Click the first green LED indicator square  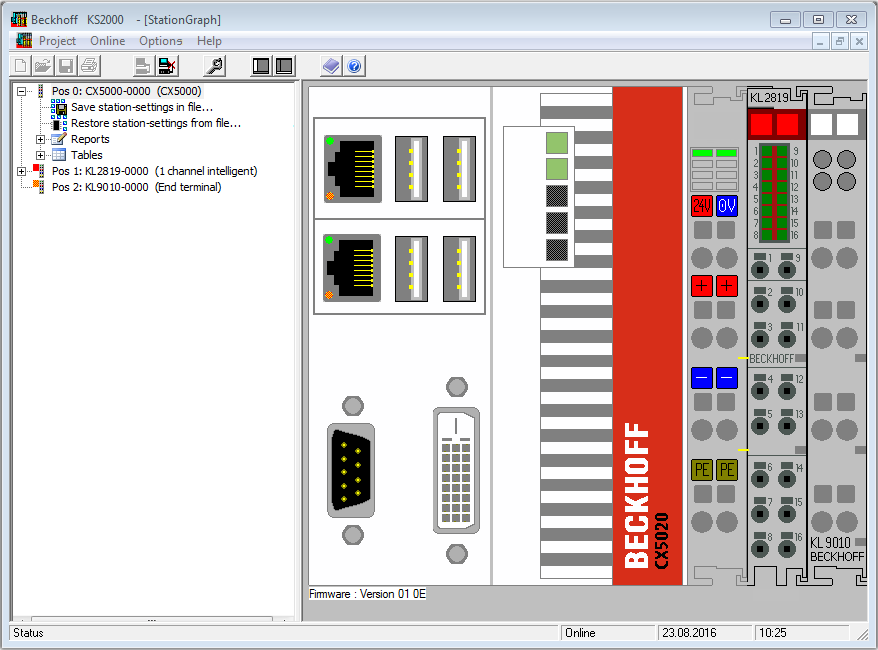[557, 143]
